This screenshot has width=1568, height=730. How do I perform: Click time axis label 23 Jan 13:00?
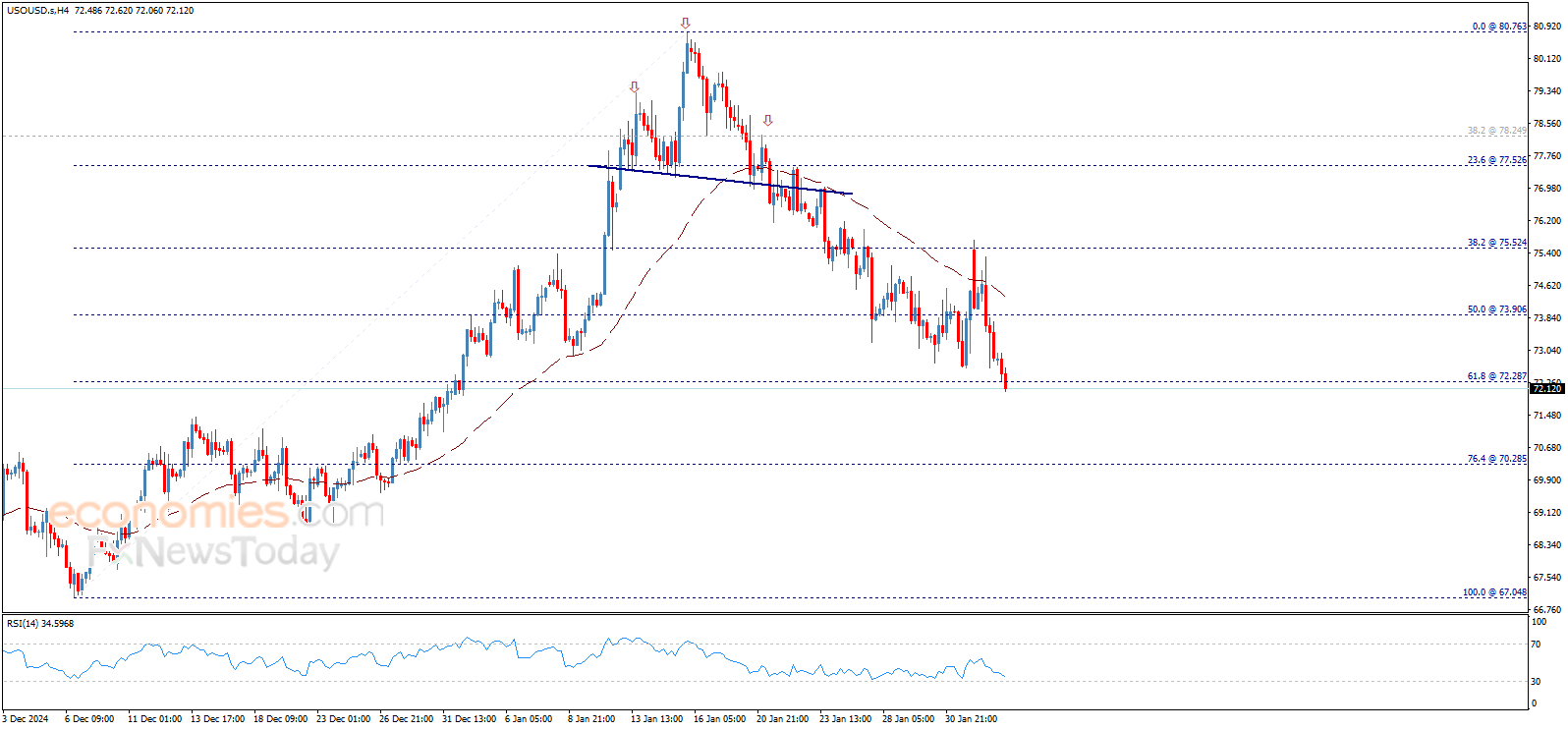point(846,719)
